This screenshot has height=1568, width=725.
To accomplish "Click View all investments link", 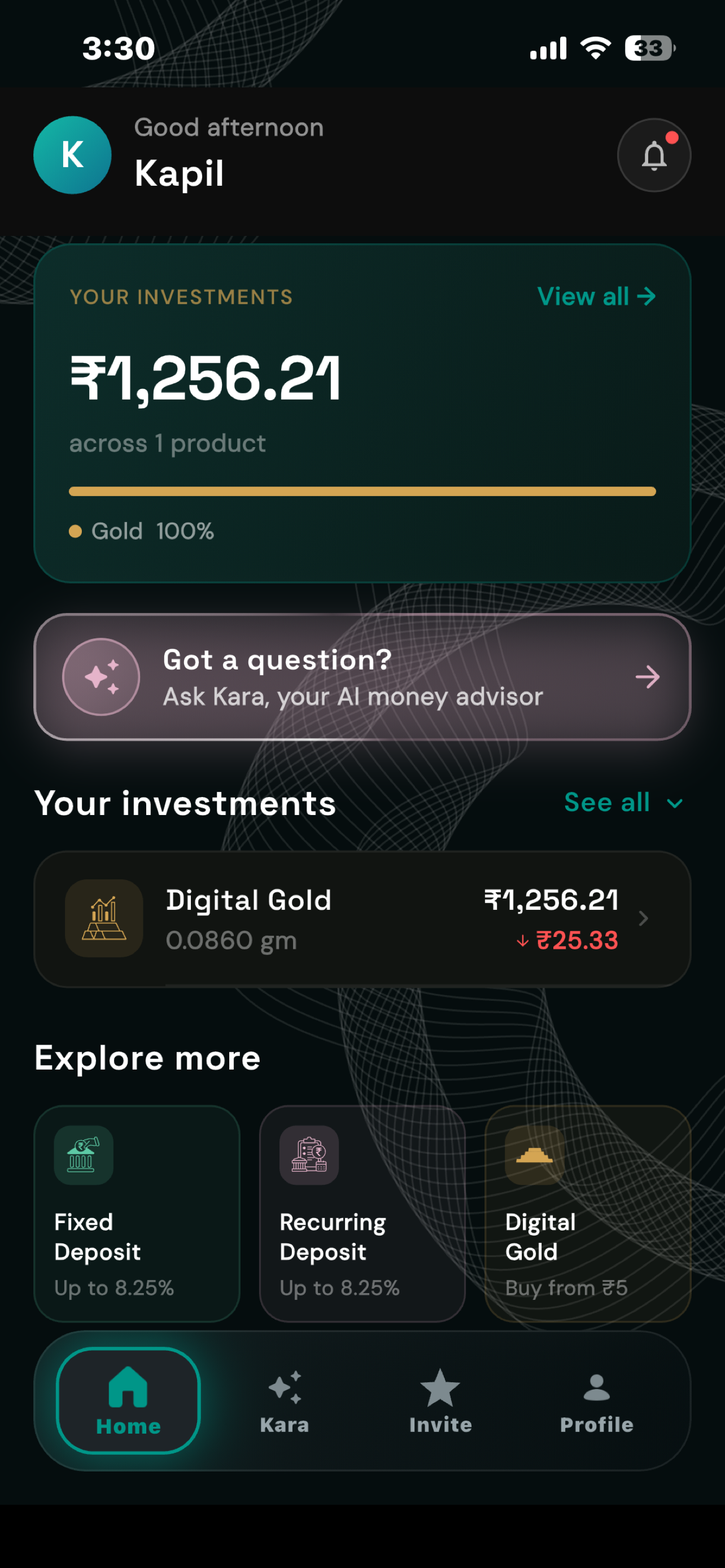I will pyautogui.click(x=597, y=296).
